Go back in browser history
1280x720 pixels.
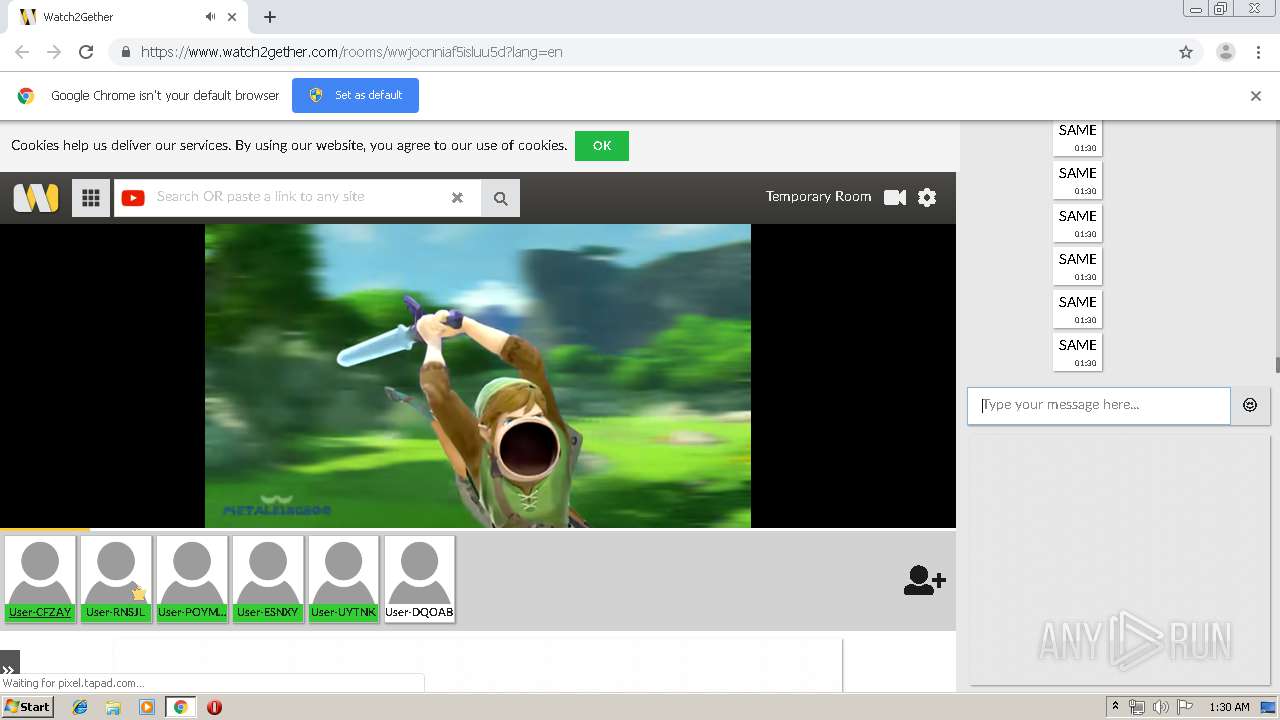(x=22, y=52)
